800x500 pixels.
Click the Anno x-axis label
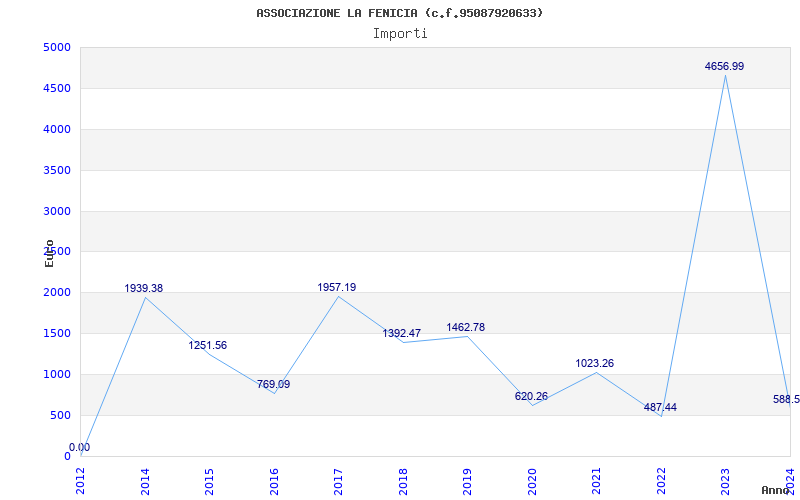click(x=776, y=490)
